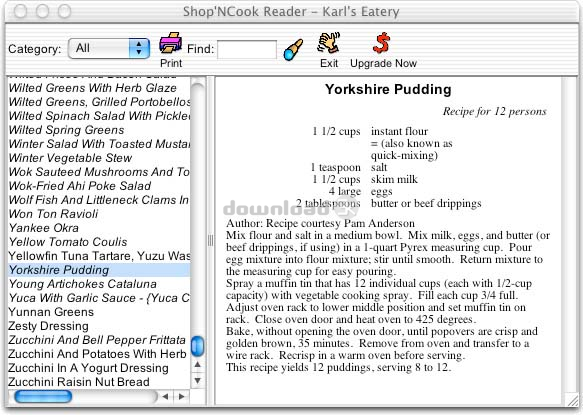Click the recipe list down scroll arrow

tap(198, 380)
